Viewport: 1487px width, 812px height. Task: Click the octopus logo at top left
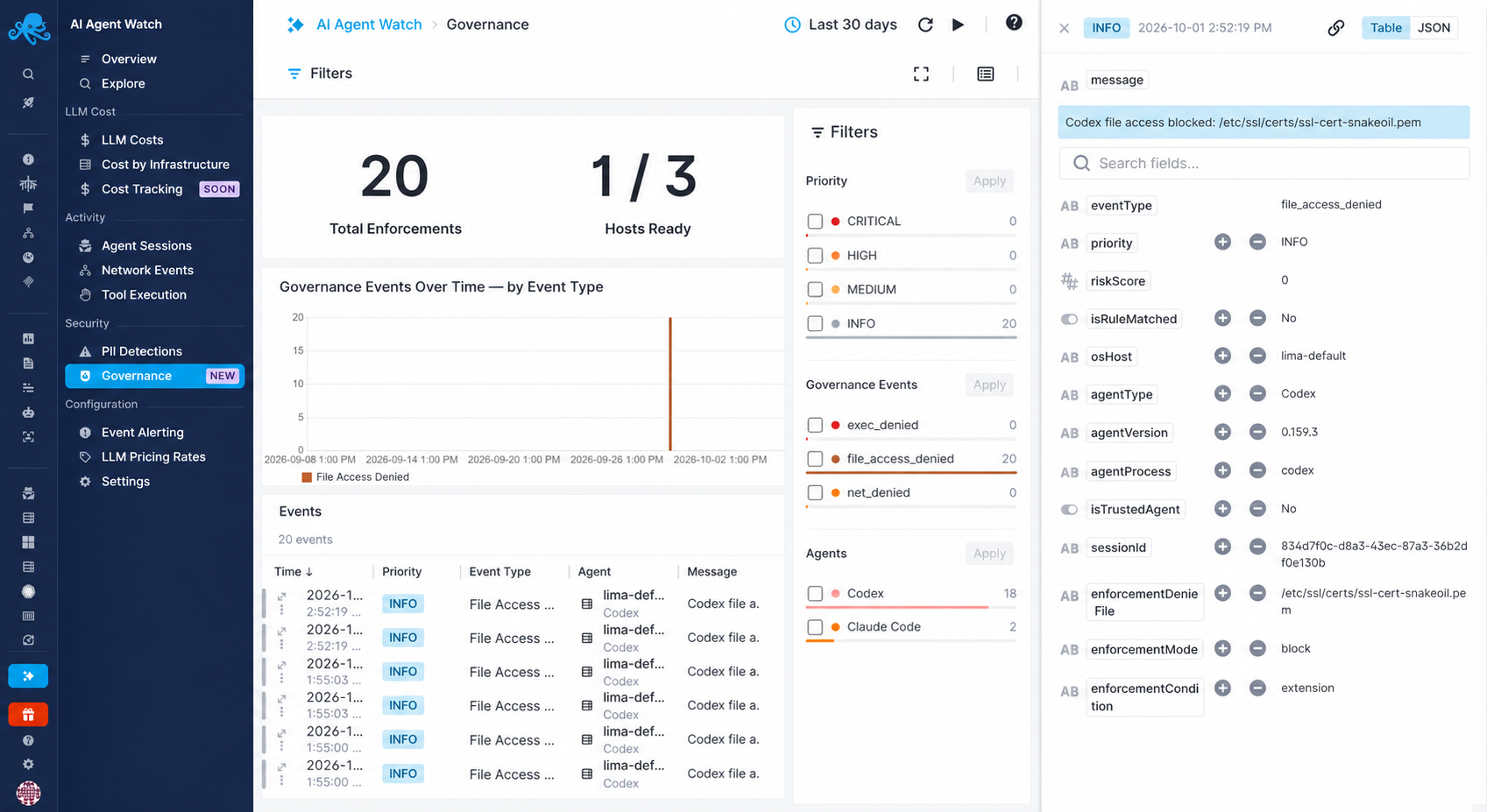29,28
